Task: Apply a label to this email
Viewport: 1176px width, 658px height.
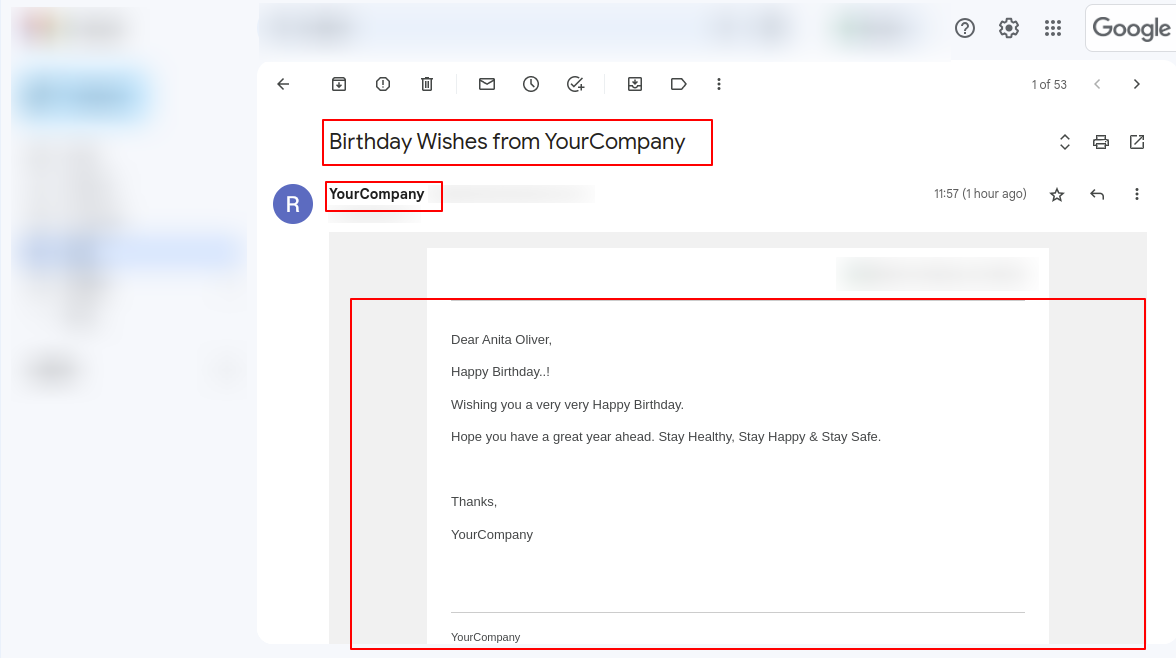Action: pyautogui.click(x=678, y=84)
